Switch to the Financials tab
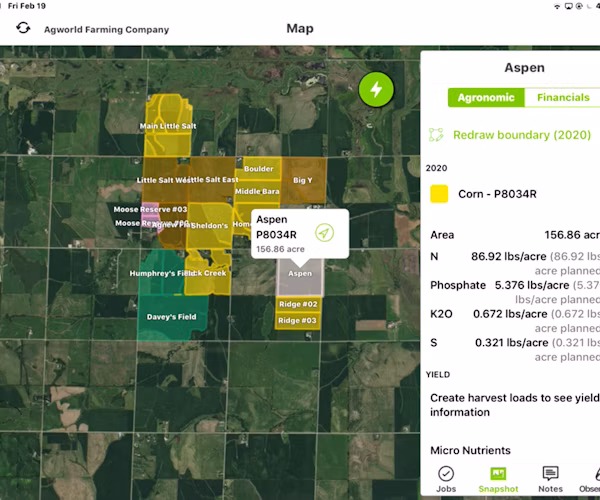 [563, 98]
